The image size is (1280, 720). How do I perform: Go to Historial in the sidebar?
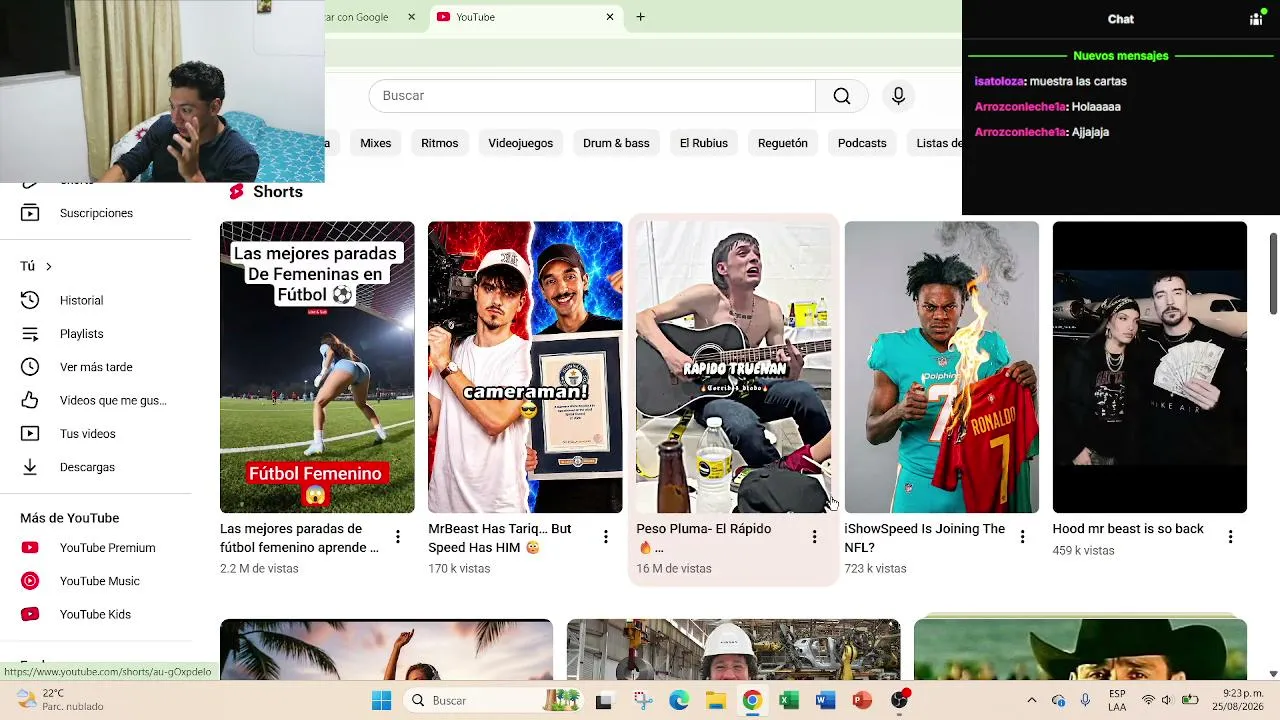click(81, 300)
